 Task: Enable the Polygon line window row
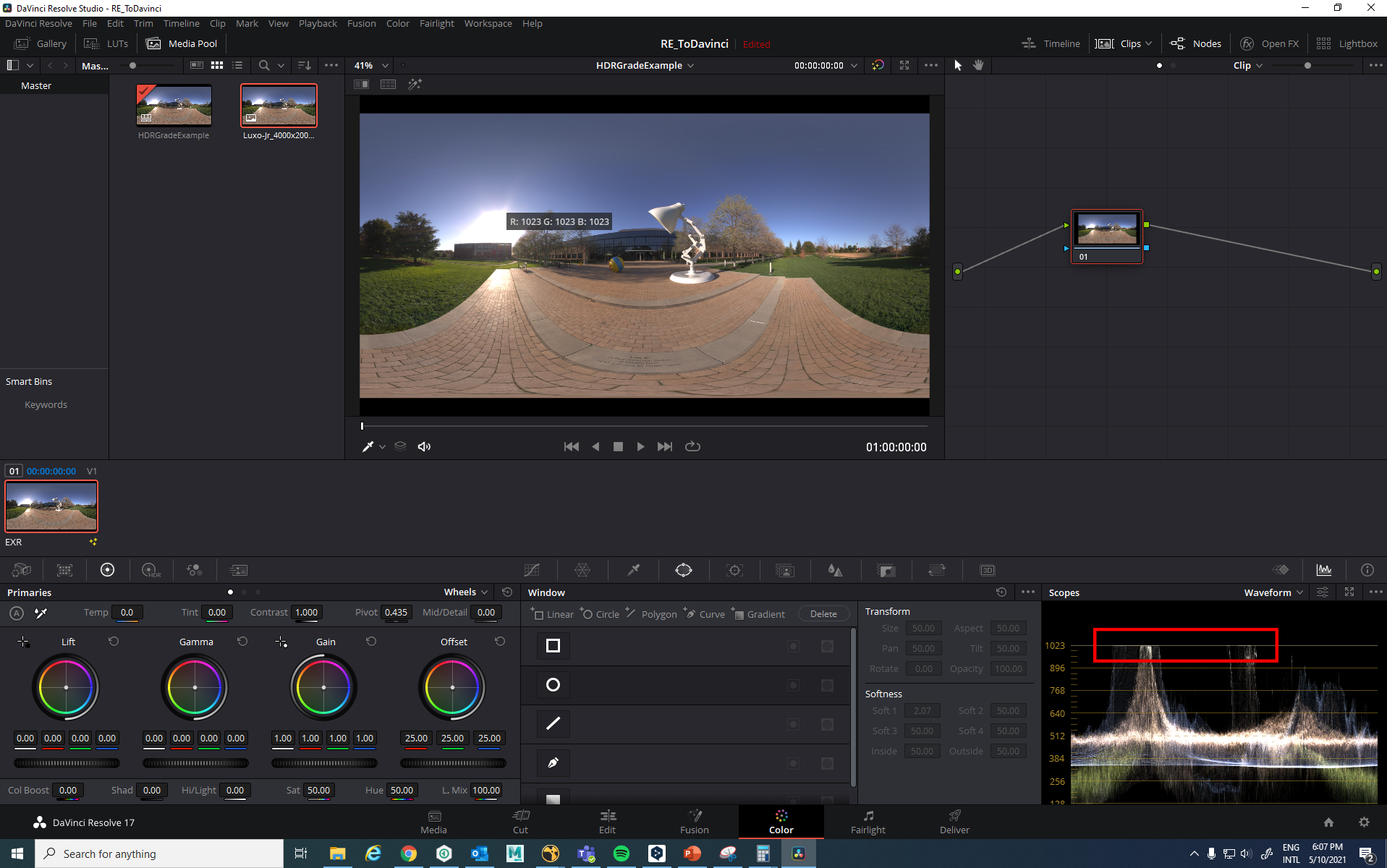click(553, 724)
